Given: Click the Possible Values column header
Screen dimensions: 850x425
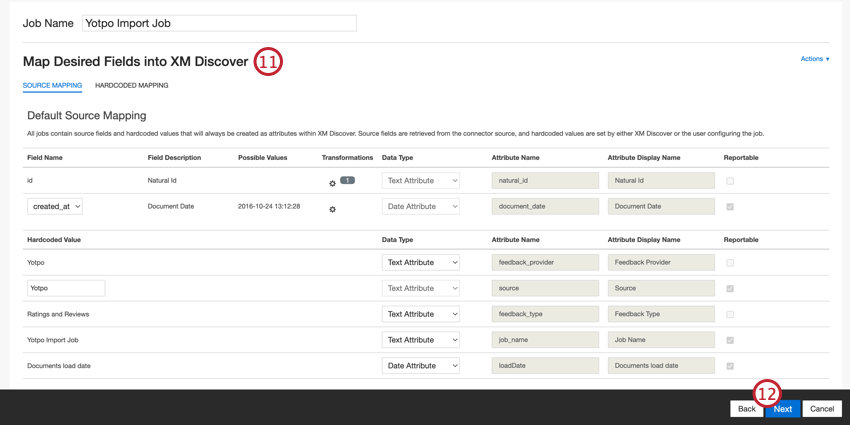Looking at the screenshot, I should coord(262,158).
